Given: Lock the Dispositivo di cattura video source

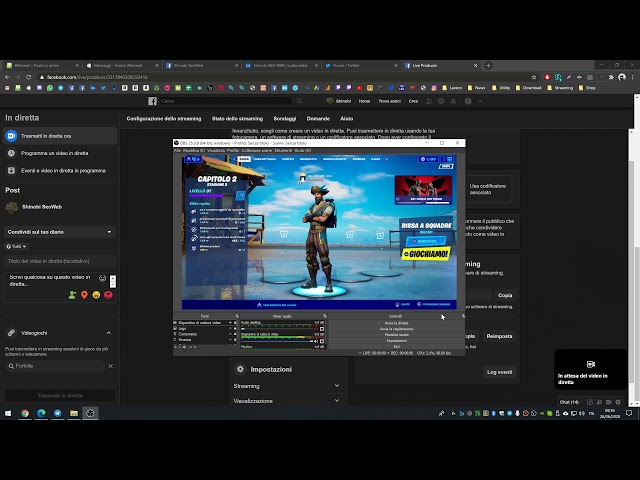Looking at the screenshot, I should pyautogui.click(x=235, y=322).
